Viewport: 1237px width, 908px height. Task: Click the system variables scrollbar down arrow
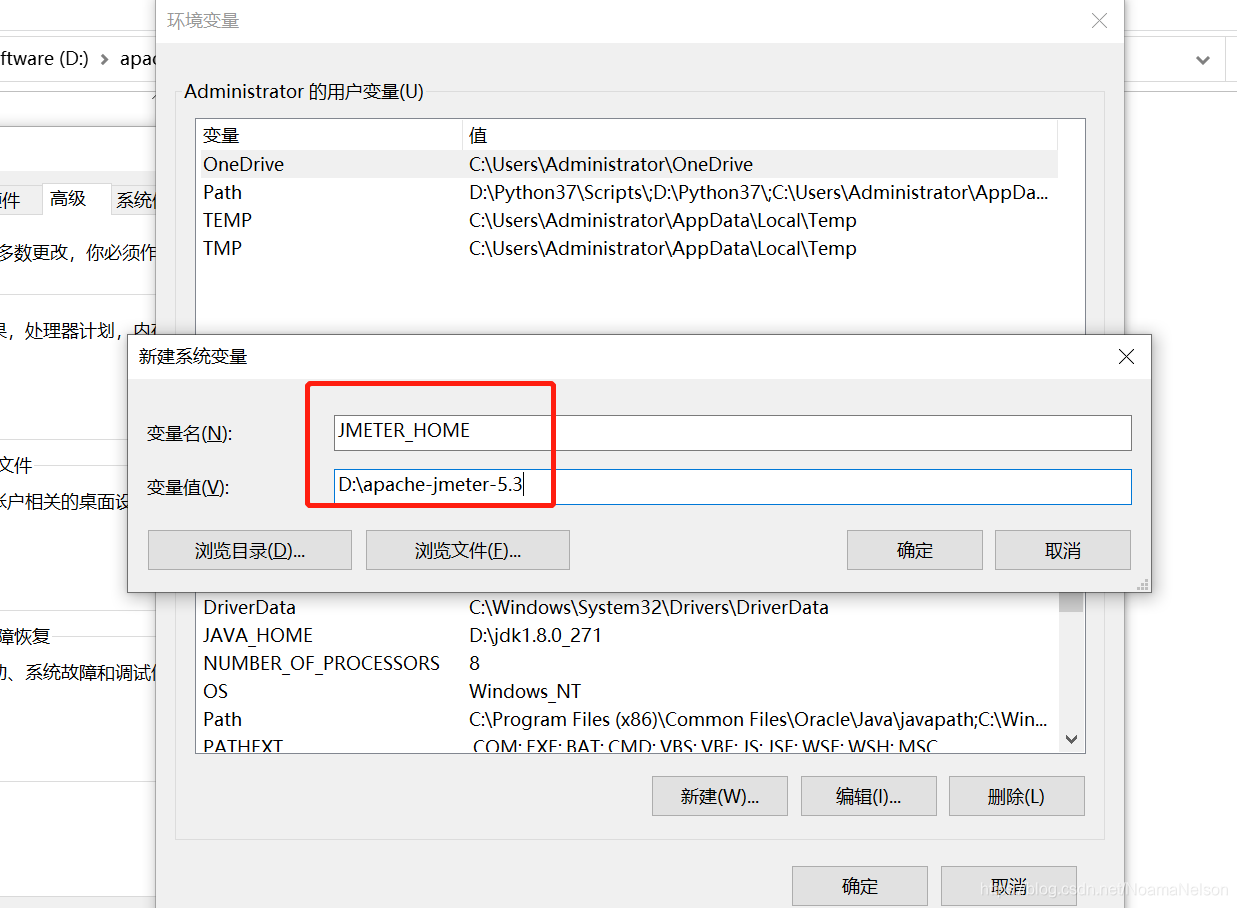point(1071,739)
